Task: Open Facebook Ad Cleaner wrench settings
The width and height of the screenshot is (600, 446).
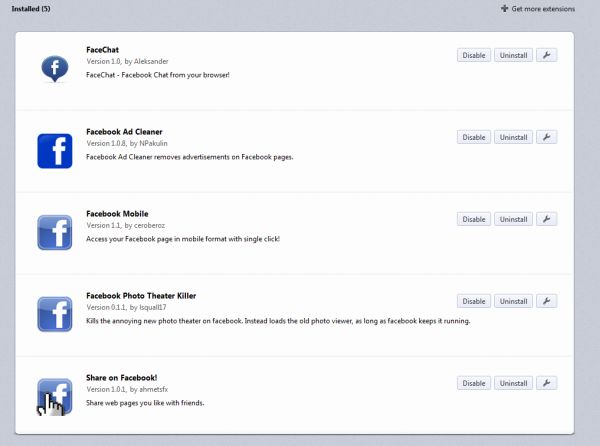Action: coord(546,137)
